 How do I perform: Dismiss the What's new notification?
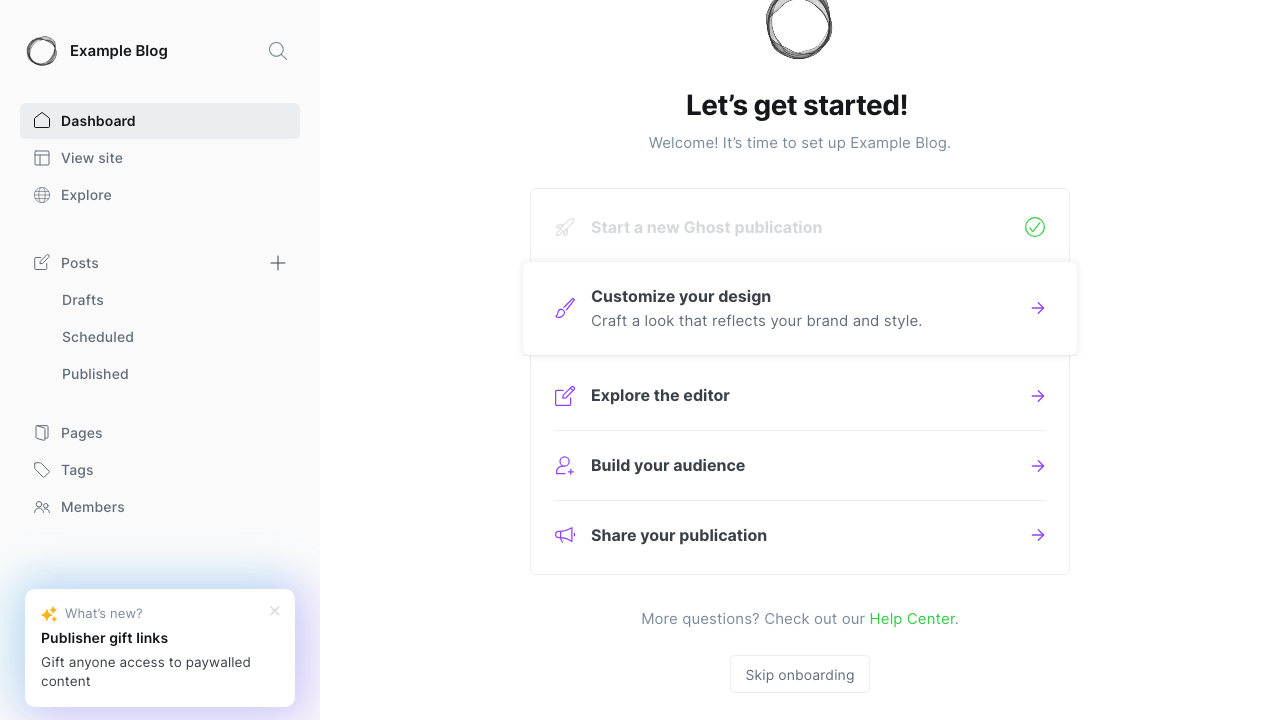[275, 611]
